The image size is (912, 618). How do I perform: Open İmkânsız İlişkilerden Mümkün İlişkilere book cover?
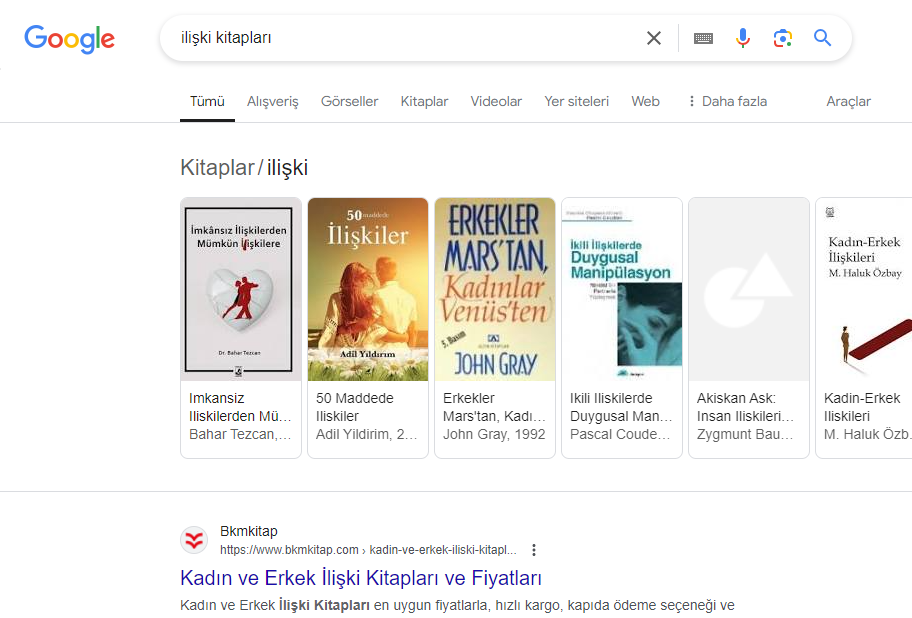point(241,290)
